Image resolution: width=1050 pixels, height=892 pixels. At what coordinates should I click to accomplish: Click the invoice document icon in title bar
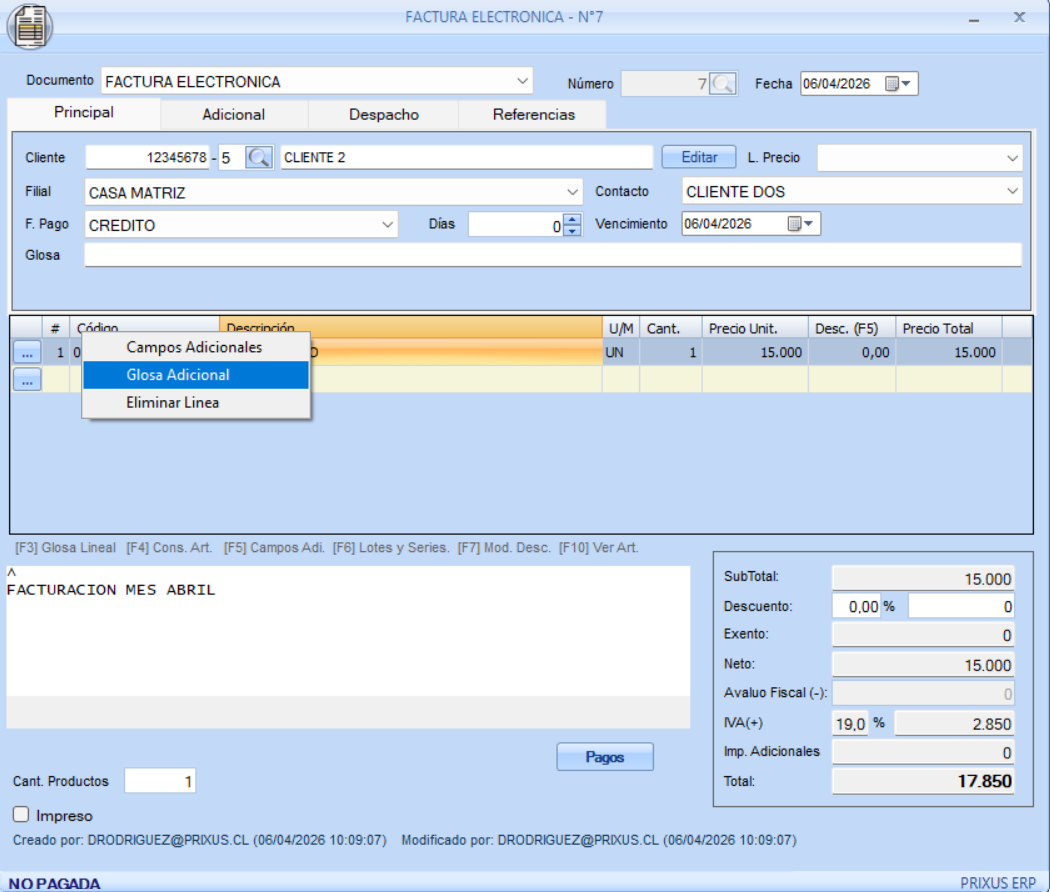(x=30, y=25)
